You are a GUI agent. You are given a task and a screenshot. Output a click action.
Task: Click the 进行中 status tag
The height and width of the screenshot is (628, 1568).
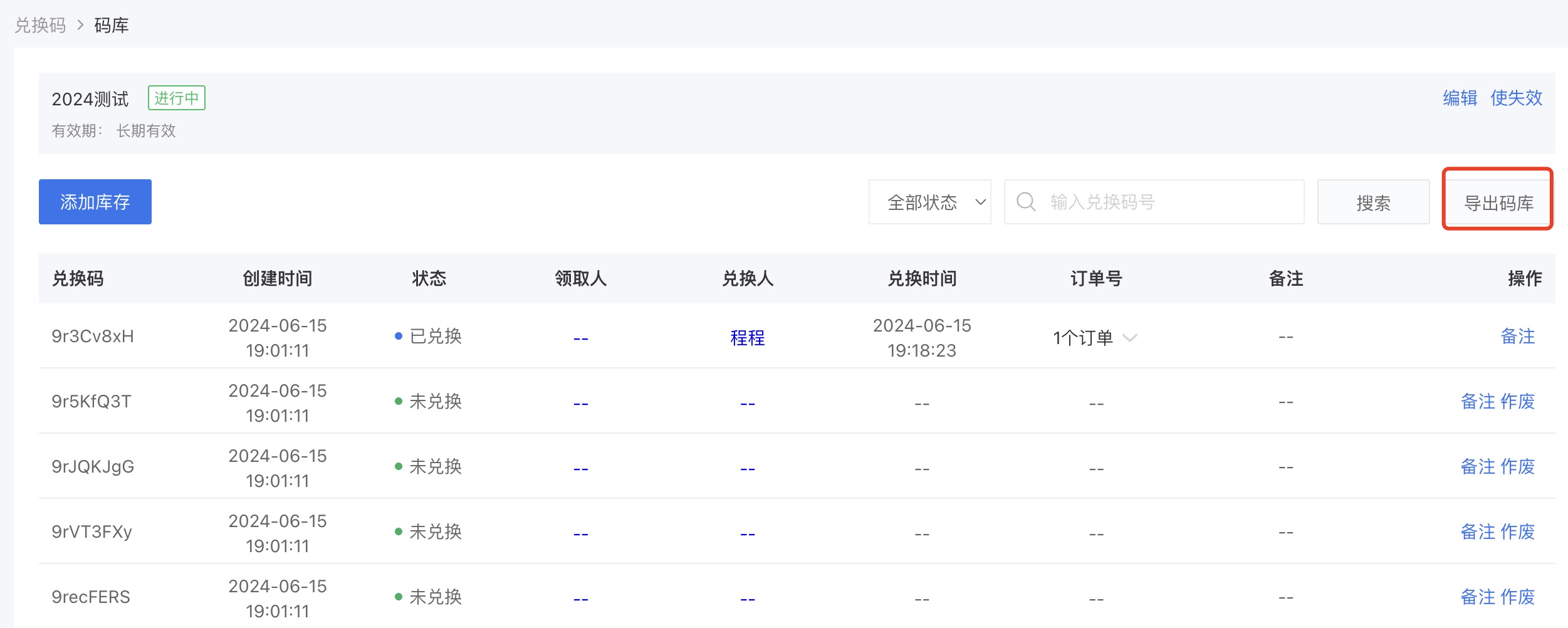tap(177, 98)
